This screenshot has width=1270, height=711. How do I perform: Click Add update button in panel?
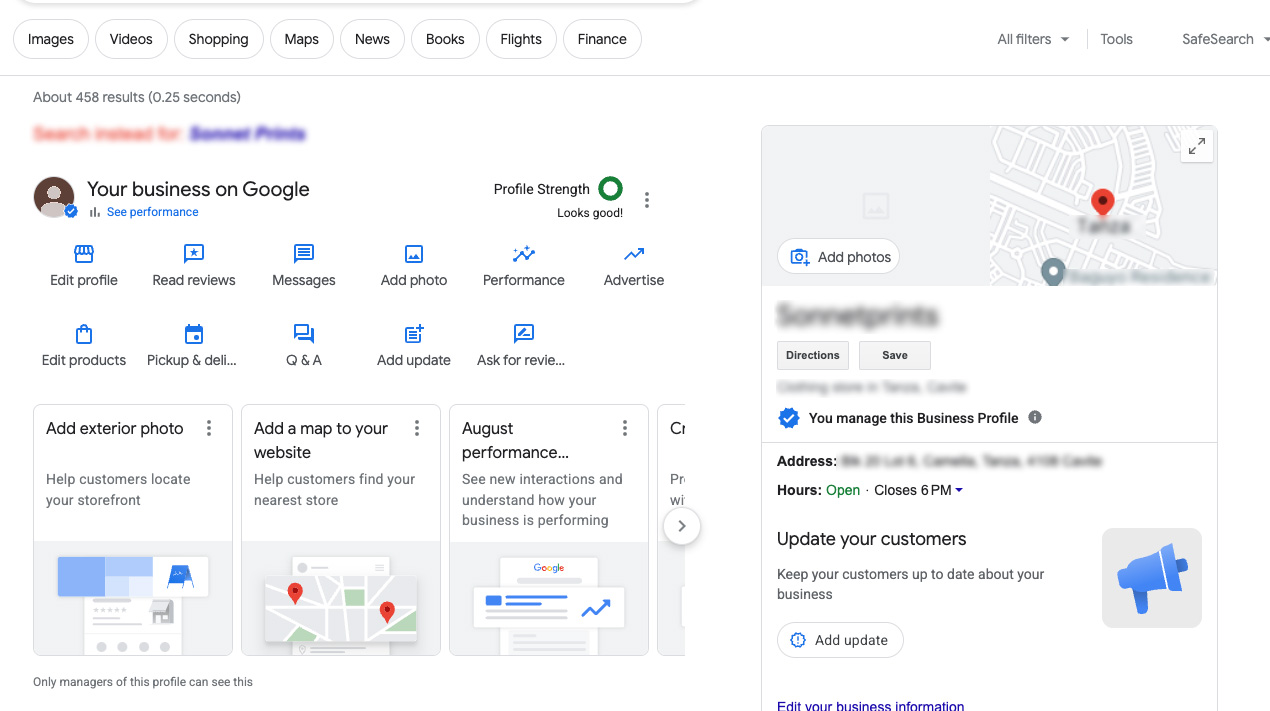click(840, 640)
